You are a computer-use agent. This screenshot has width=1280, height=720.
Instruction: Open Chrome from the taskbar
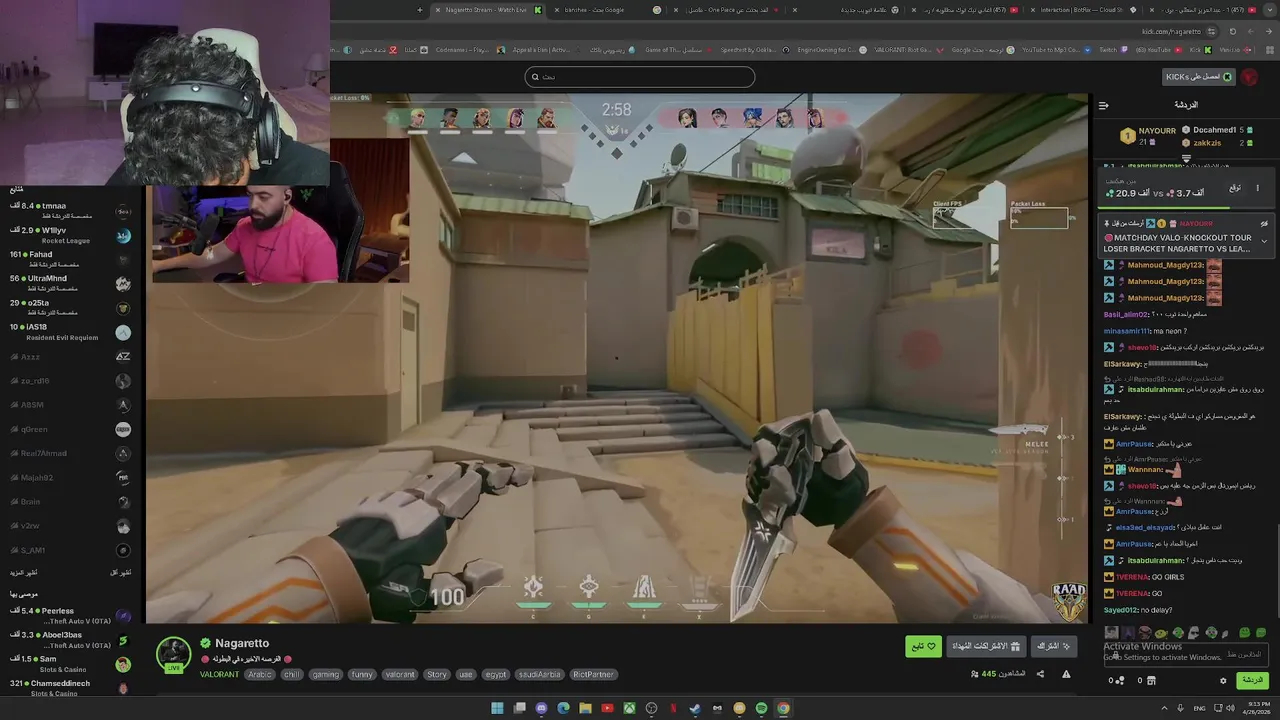(783, 708)
